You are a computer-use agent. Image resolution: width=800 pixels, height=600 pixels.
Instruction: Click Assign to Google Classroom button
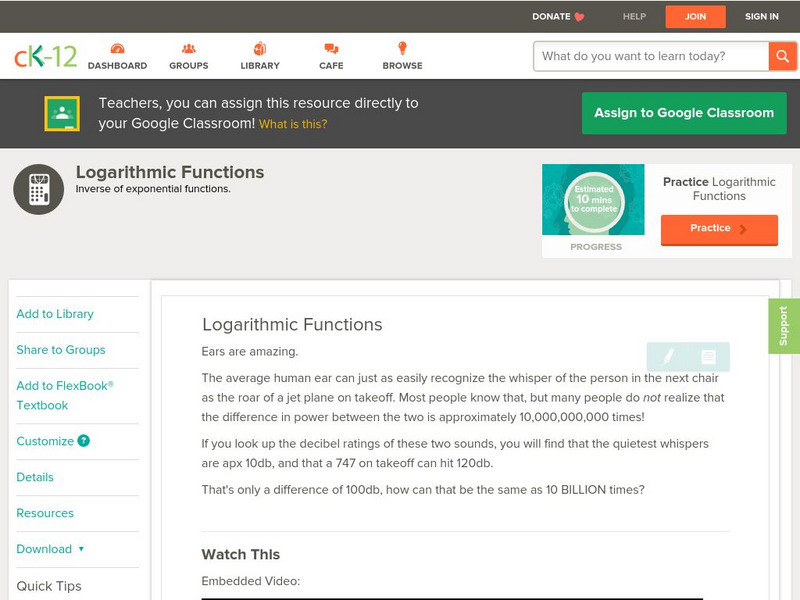pyautogui.click(x=684, y=113)
